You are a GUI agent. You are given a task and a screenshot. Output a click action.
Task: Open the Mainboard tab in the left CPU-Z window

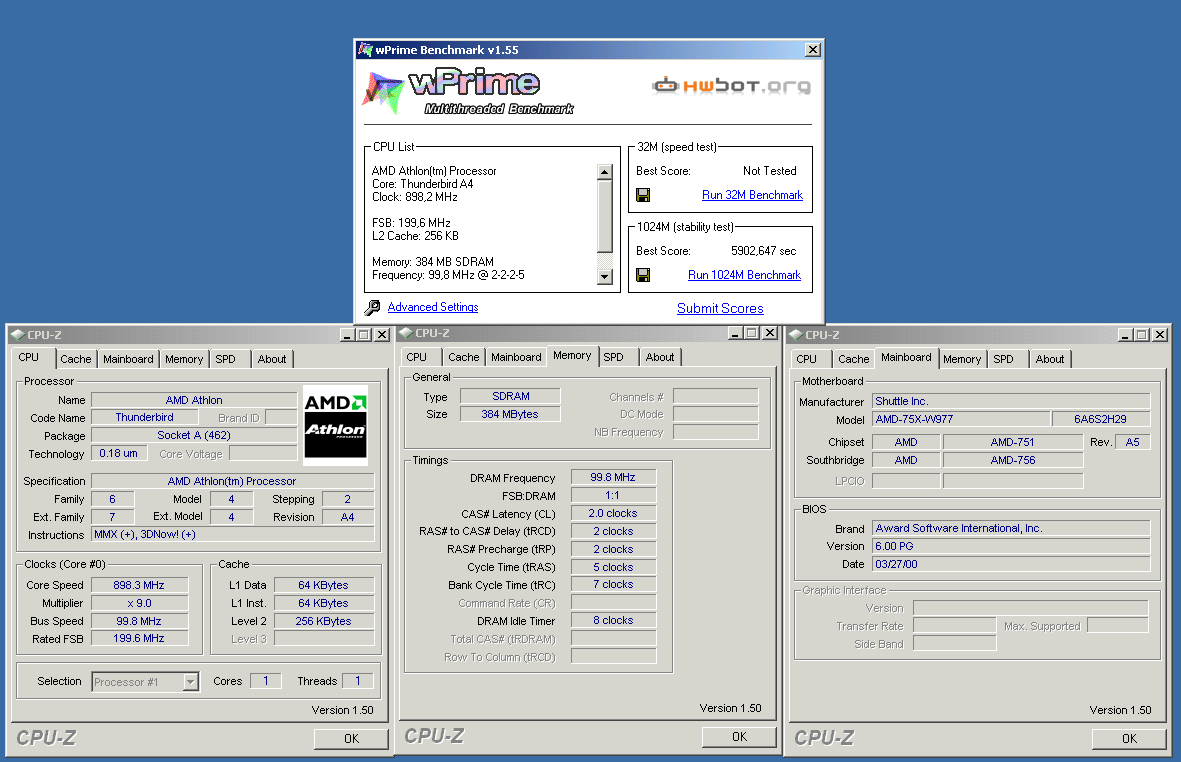[x=128, y=359]
